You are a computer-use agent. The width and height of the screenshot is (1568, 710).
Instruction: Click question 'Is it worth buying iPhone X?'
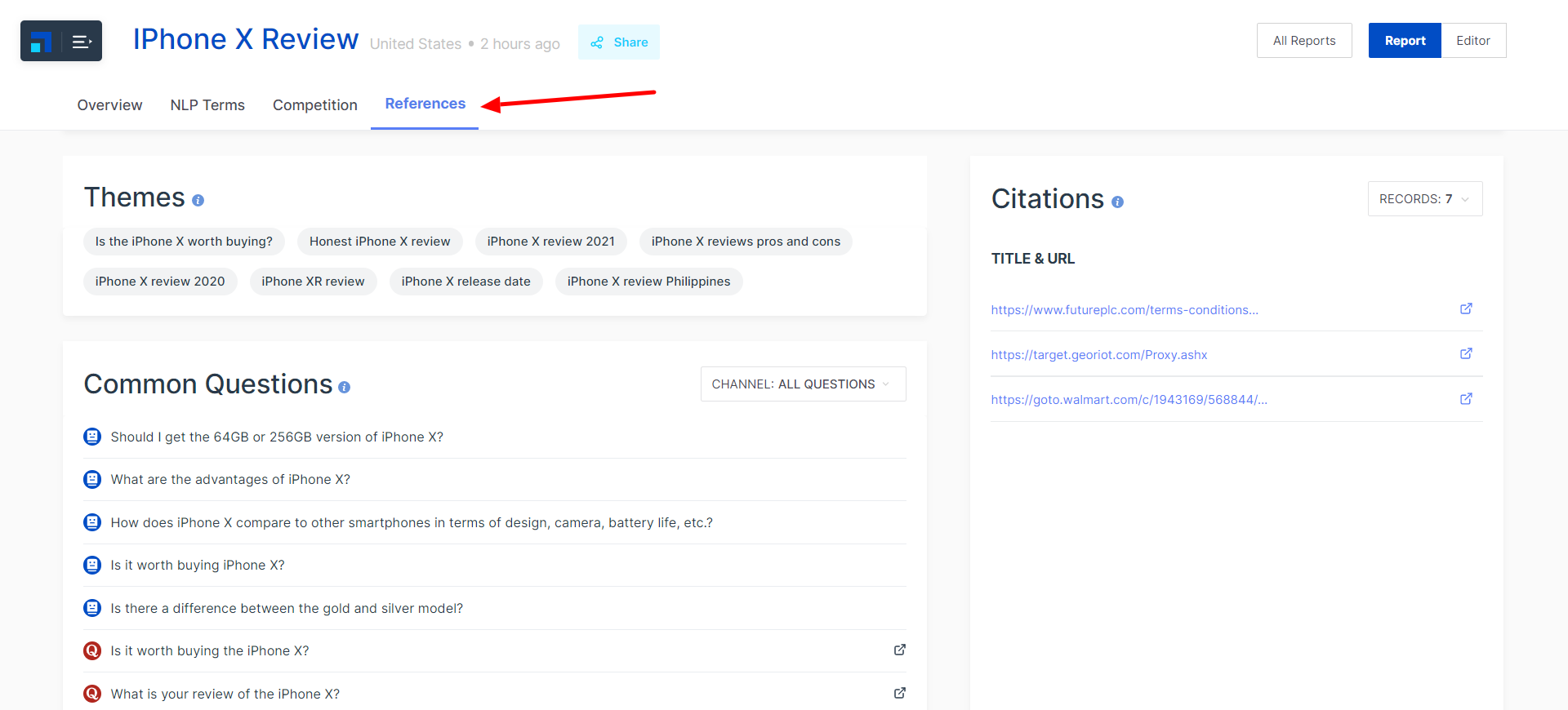point(198,566)
